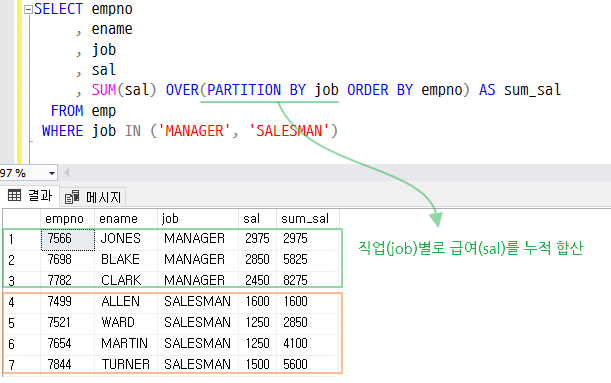Viewport: 611px width, 383px height.
Task: Select row header 1 in results grid
Action: pos(21,239)
